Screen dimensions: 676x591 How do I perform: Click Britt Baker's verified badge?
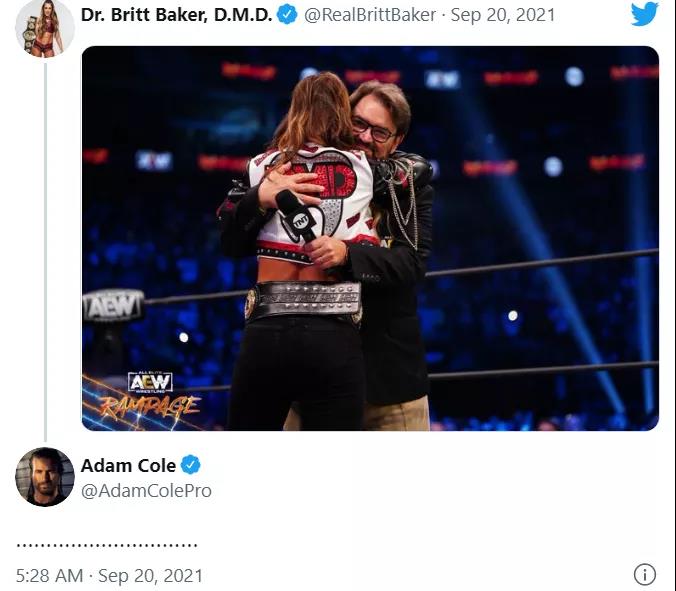tap(287, 15)
